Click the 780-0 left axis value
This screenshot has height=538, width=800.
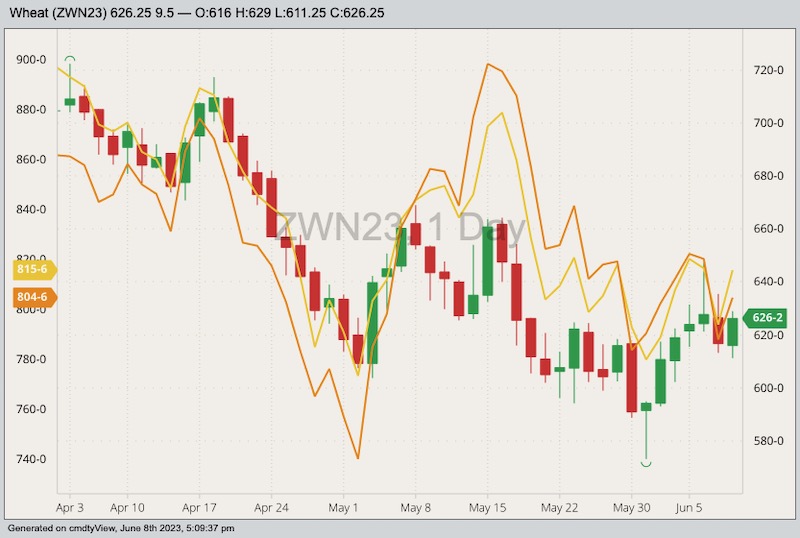click(31, 359)
